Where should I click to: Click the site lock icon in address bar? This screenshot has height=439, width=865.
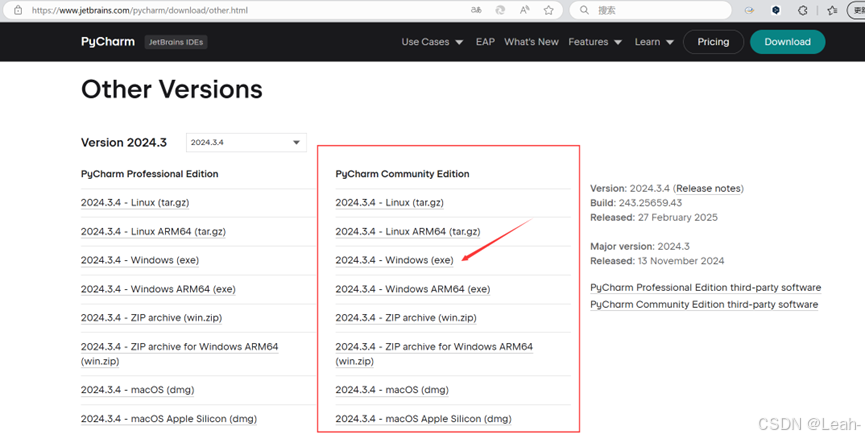click(x=18, y=10)
